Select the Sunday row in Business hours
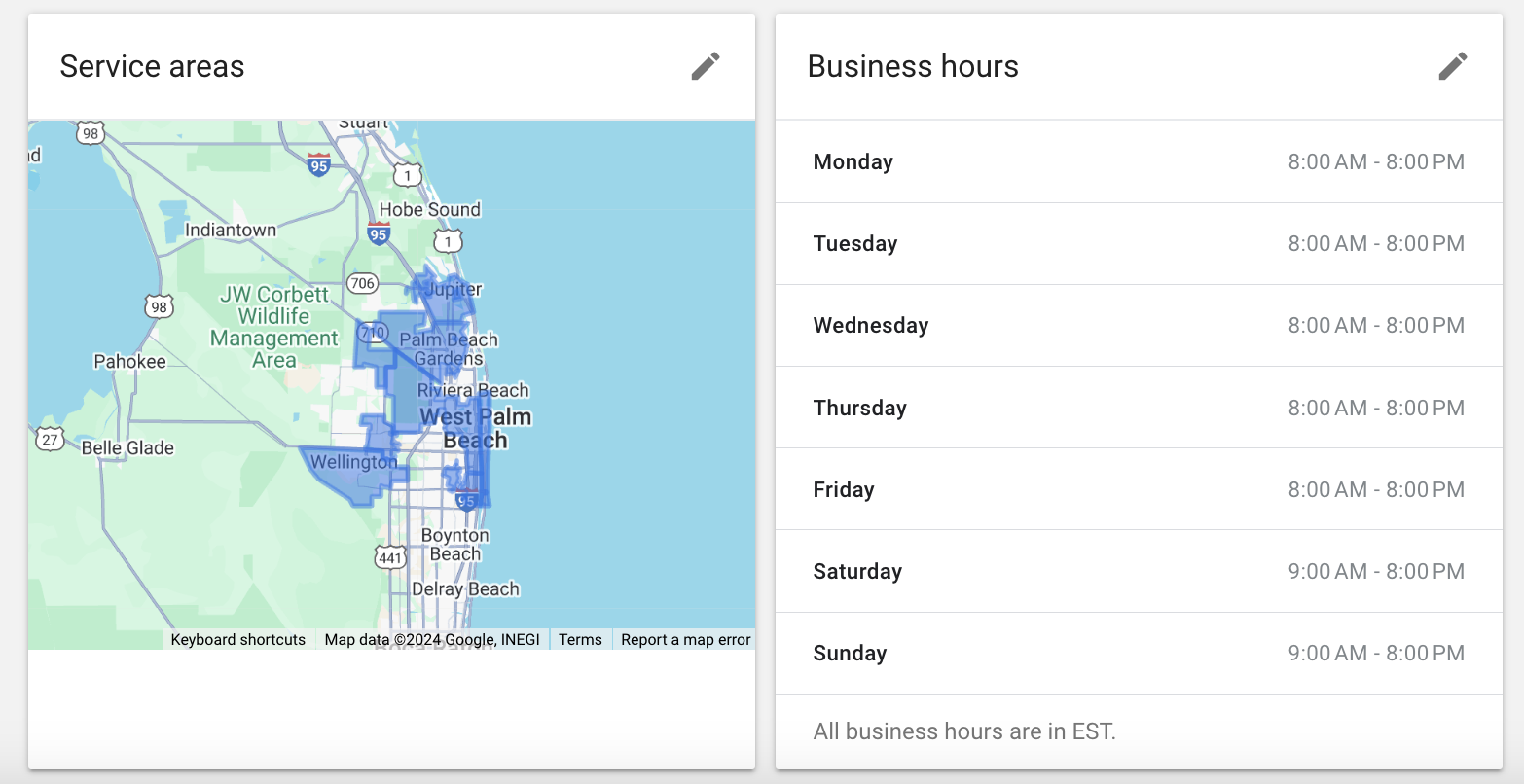The height and width of the screenshot is (784, 1524). 1139,653
